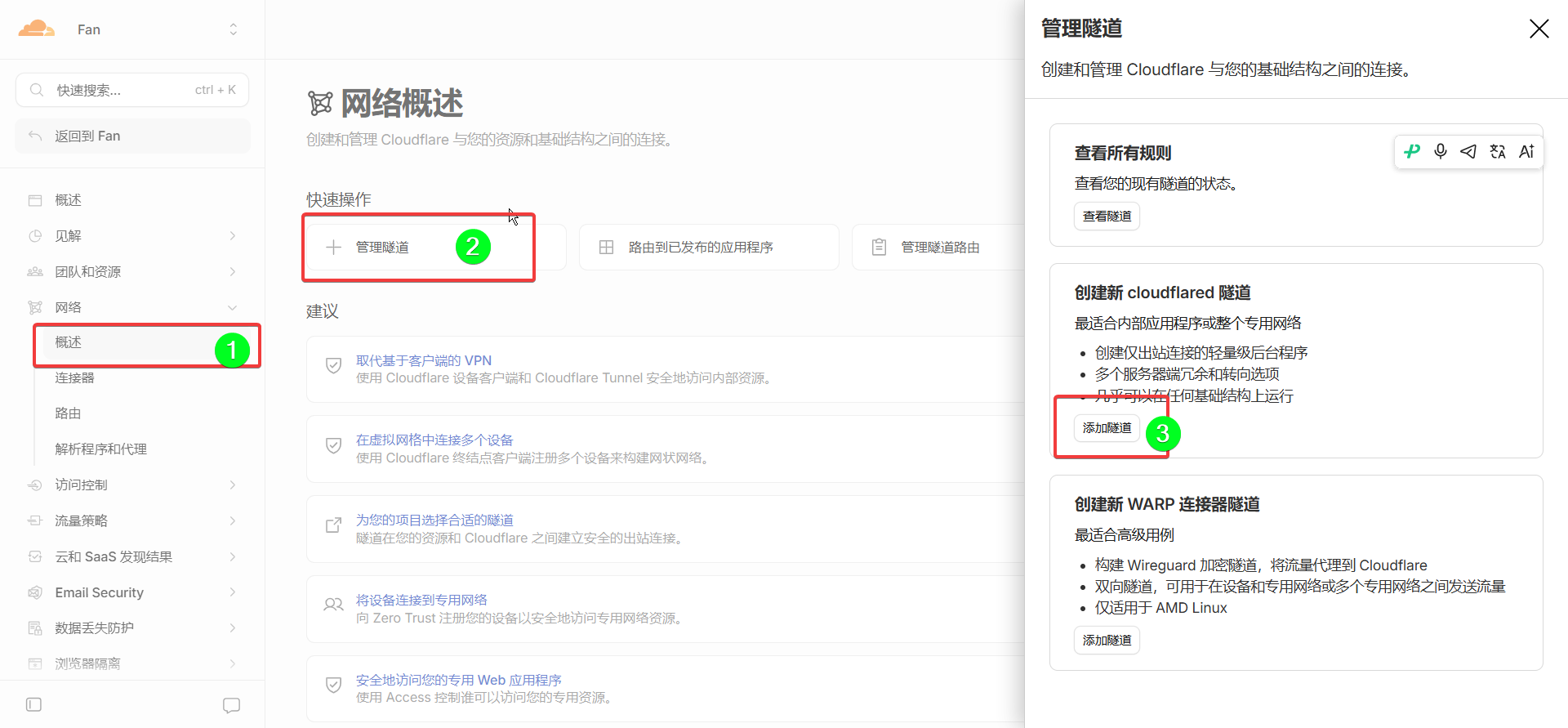
Task: Expand 云和 SaaS 发现结果 chevron
Action: 233,556
